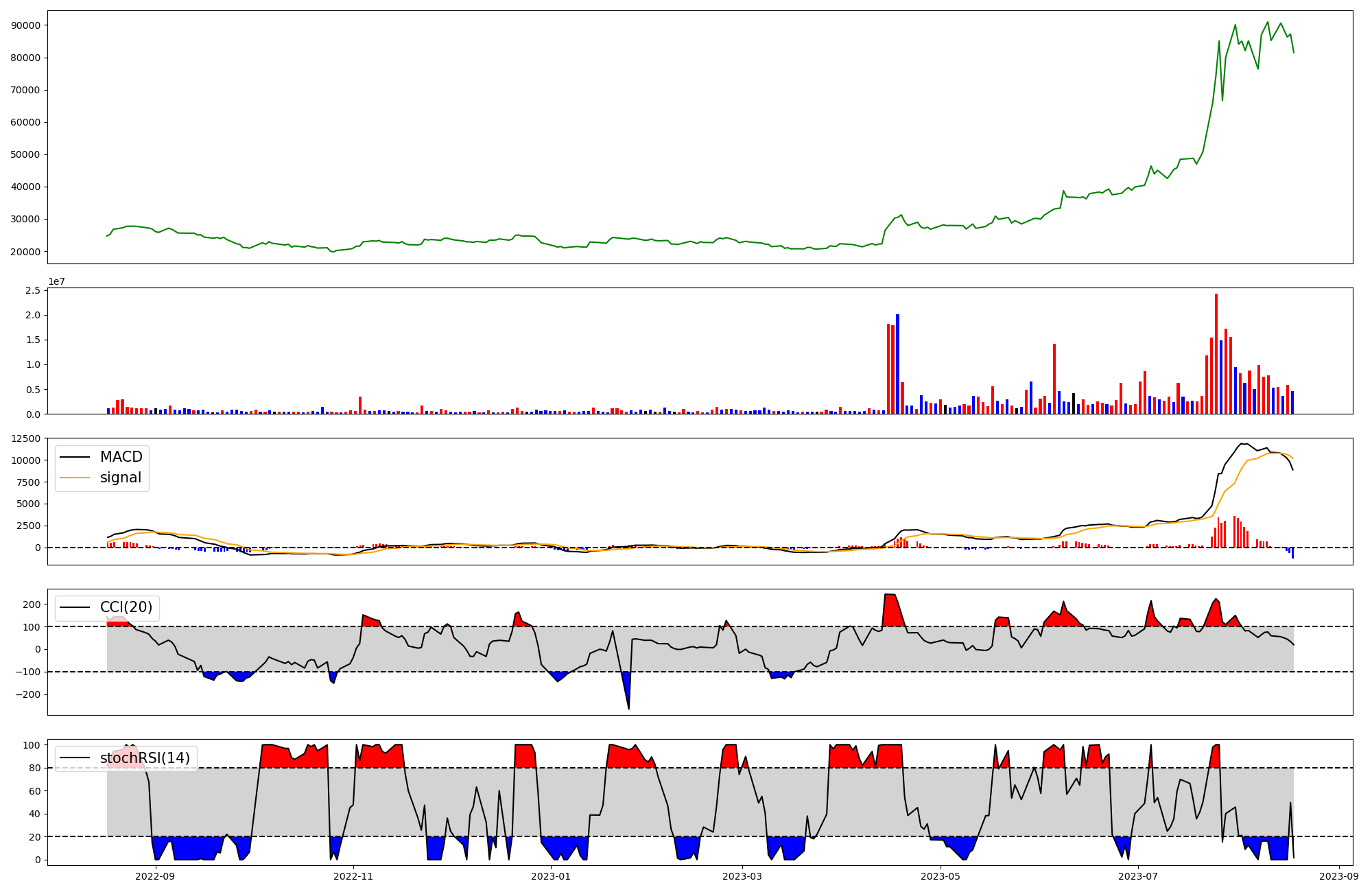1372x892 pixels.
Task: Click the 2023-01 x-axis date label
Action: [x=551, y=876]
